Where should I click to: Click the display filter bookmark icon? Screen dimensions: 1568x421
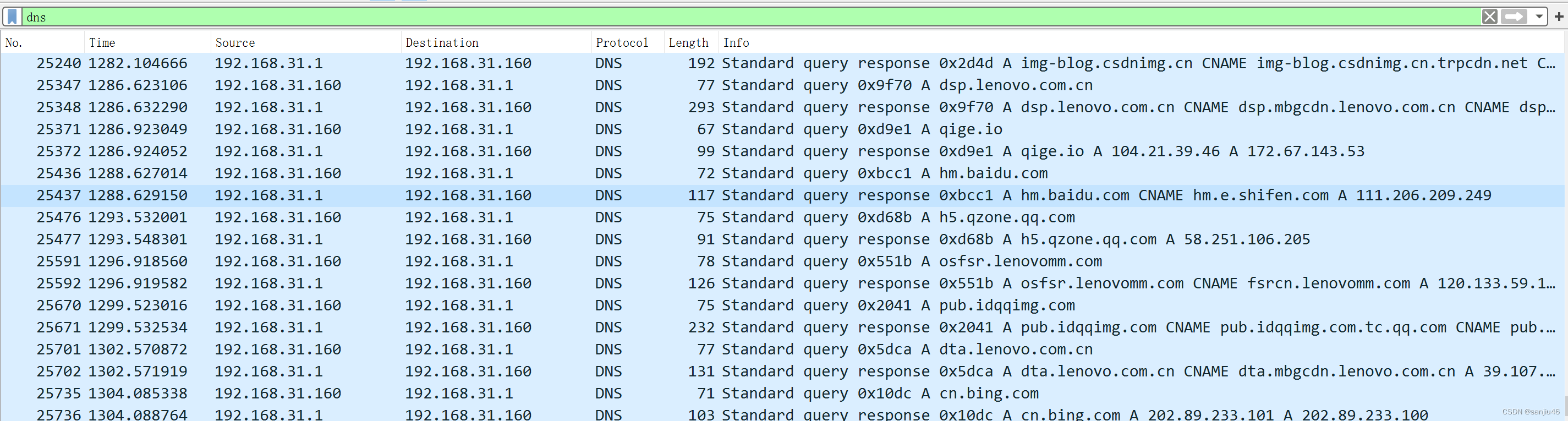click(12, 17)
